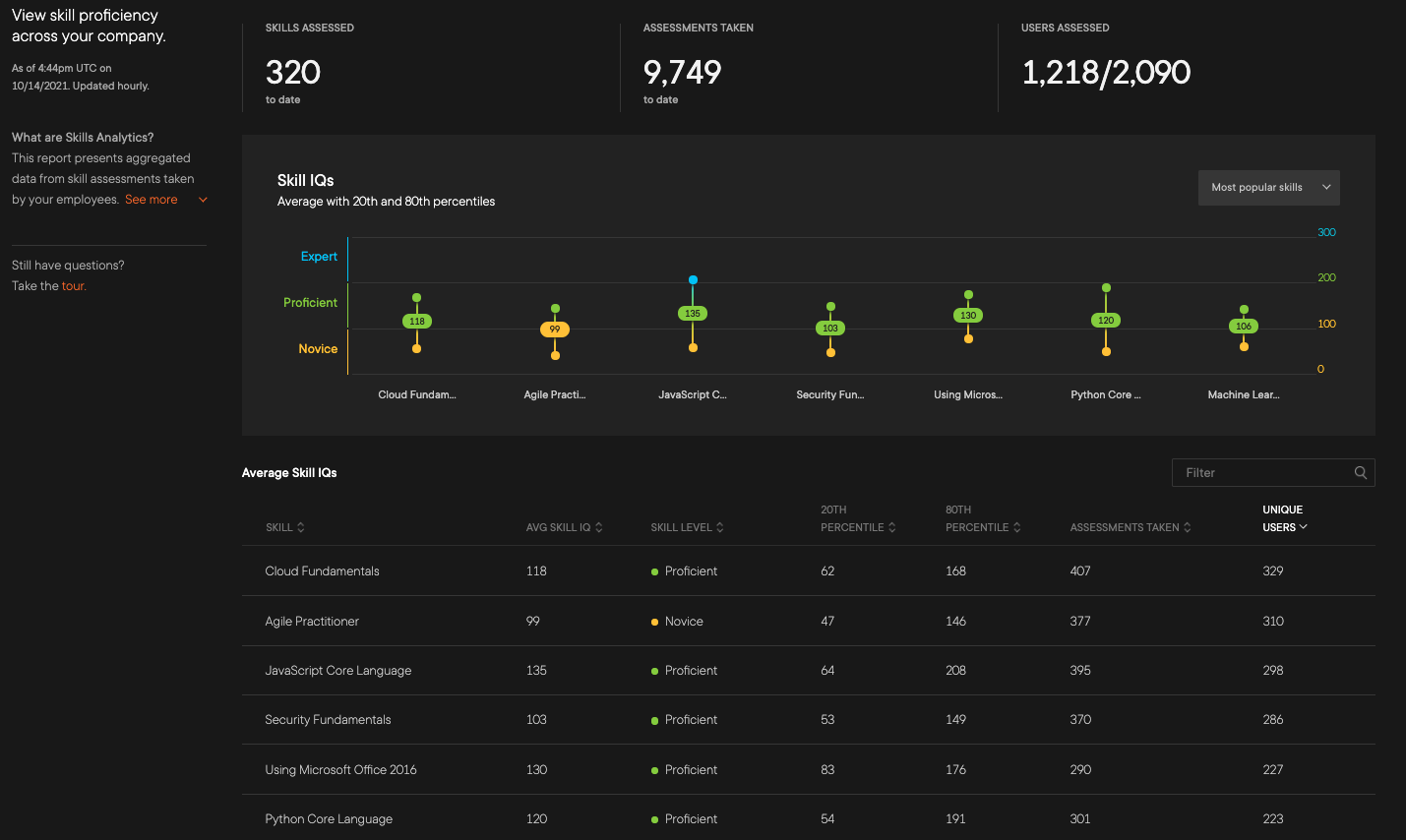Click the See more link
The width and height of the screenshot is (1406, 840).
coord(151,200)
